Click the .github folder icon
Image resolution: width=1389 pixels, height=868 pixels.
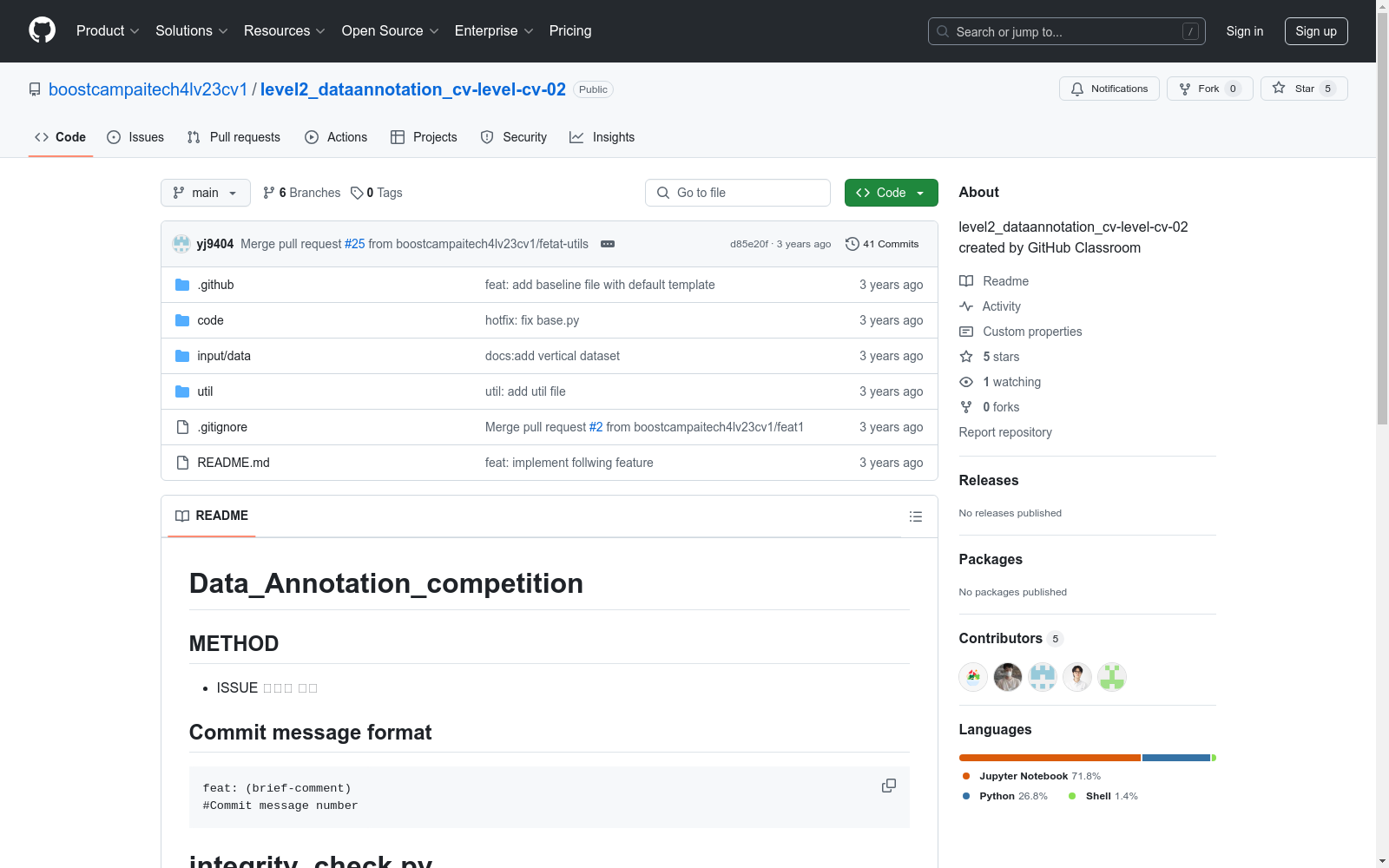click(x=182, y=285)
